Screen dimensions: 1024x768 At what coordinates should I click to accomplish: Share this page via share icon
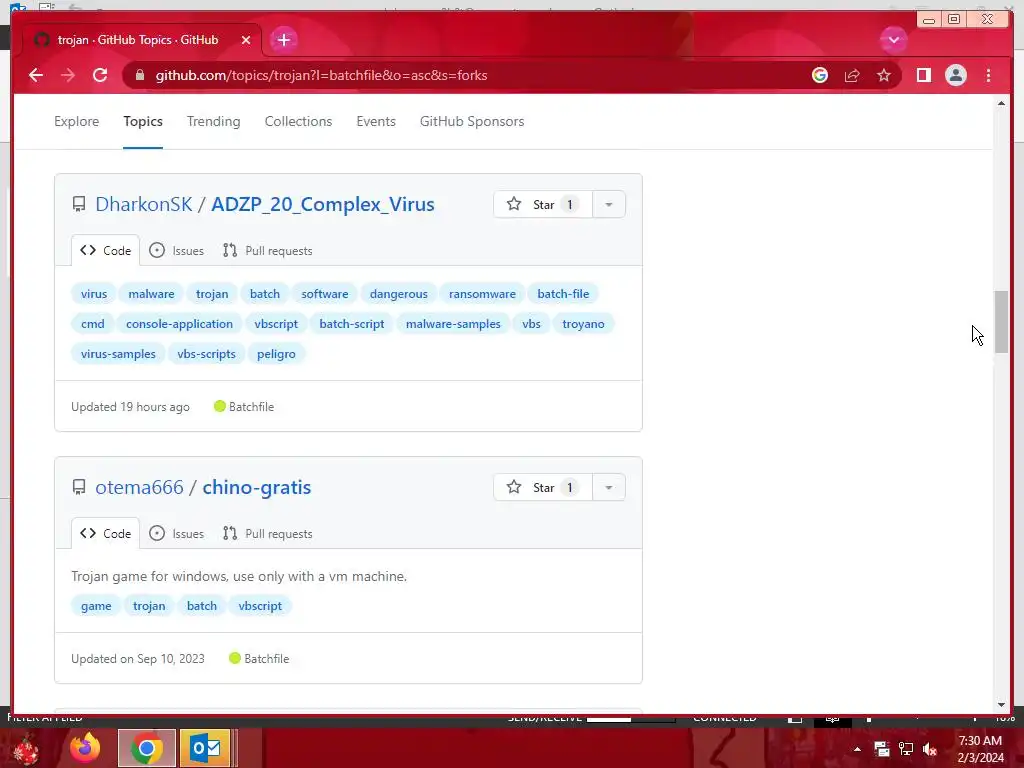[852, 75]
